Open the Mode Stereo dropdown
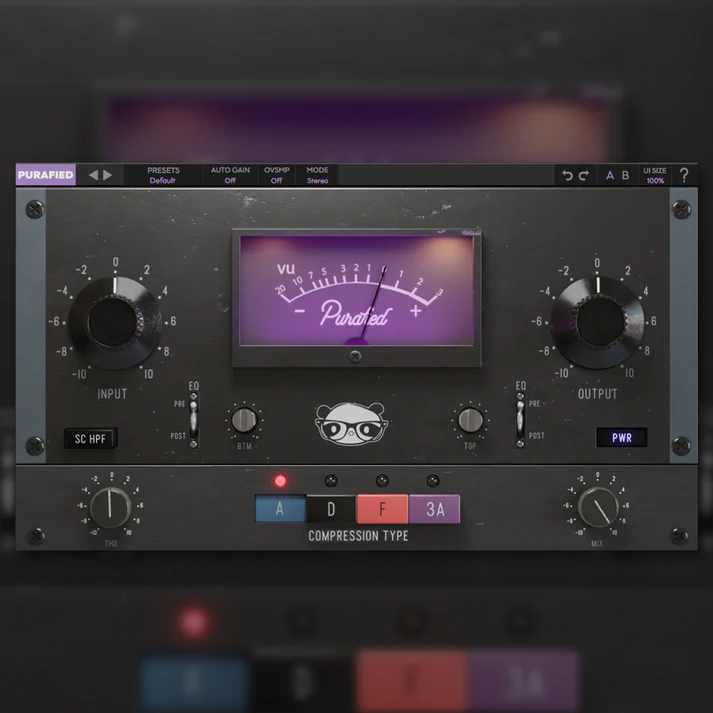This screenshot has width=713, height=713. [x=317, y=175]
